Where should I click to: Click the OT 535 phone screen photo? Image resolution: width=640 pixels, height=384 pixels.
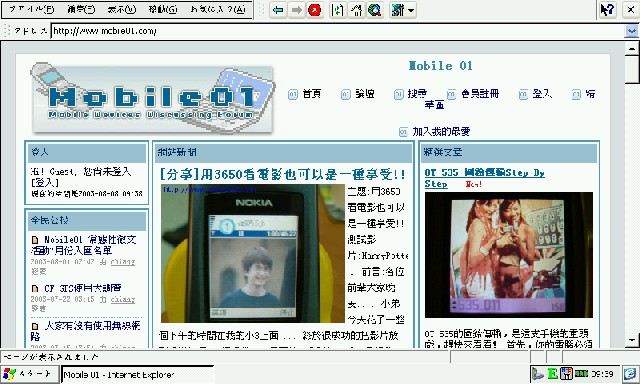(x=509, y=255)
